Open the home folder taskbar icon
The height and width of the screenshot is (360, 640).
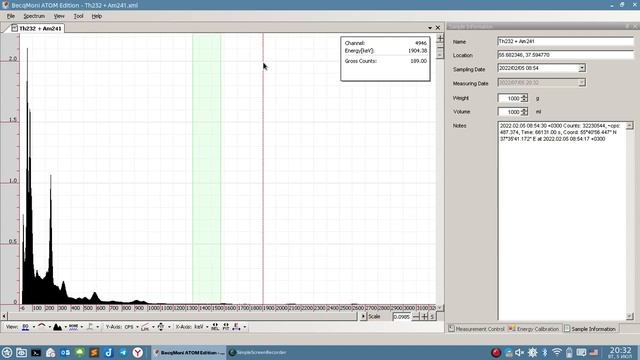(x=50, y=353)
